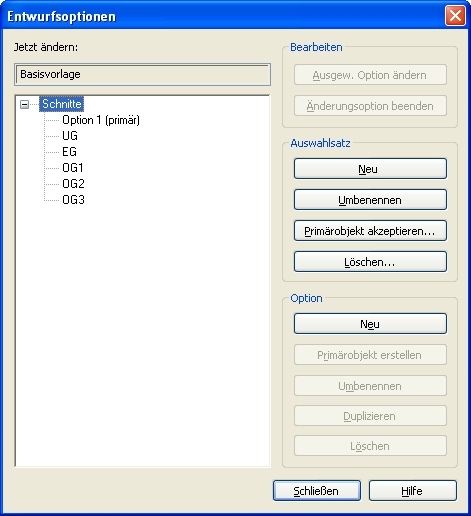Close dialog with Schließen button
The width and height of the screenshot is (471, 516).
click(317, 491)
